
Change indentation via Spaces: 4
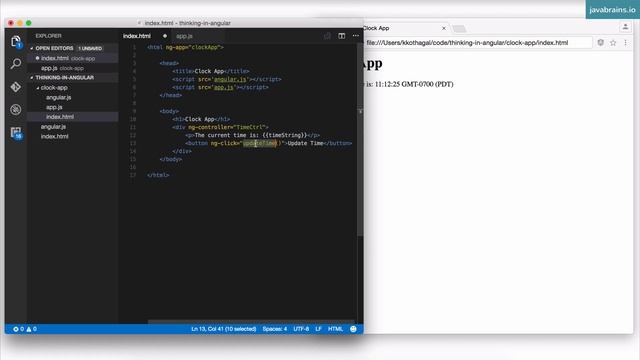275,329
